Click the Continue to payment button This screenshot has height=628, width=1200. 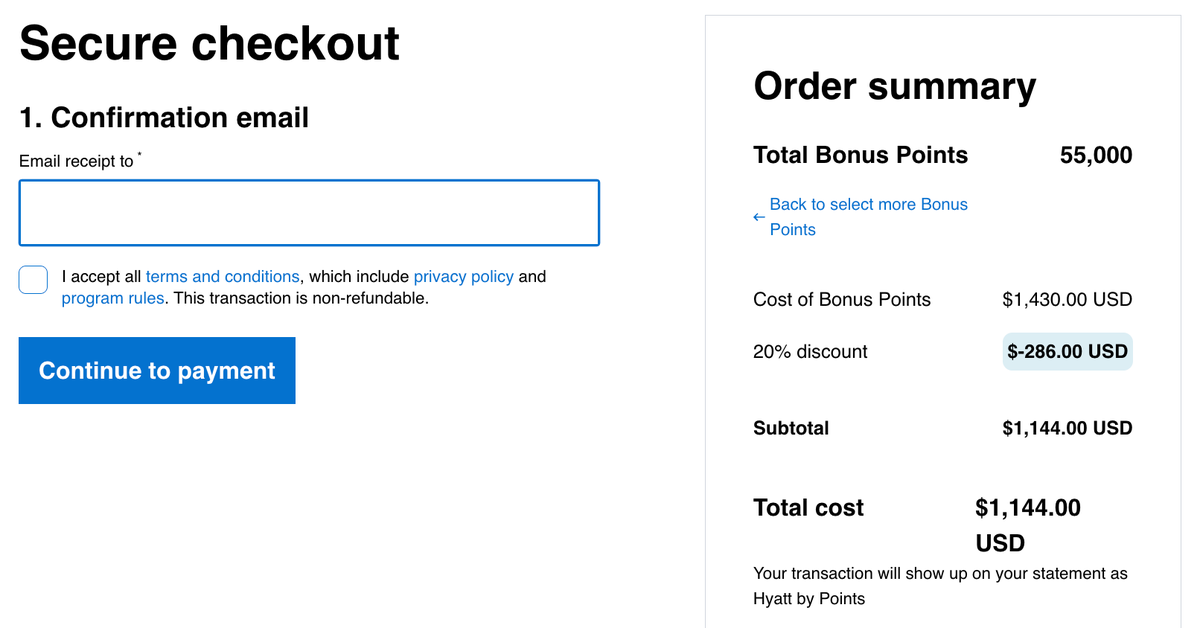(x=156, y=370)
